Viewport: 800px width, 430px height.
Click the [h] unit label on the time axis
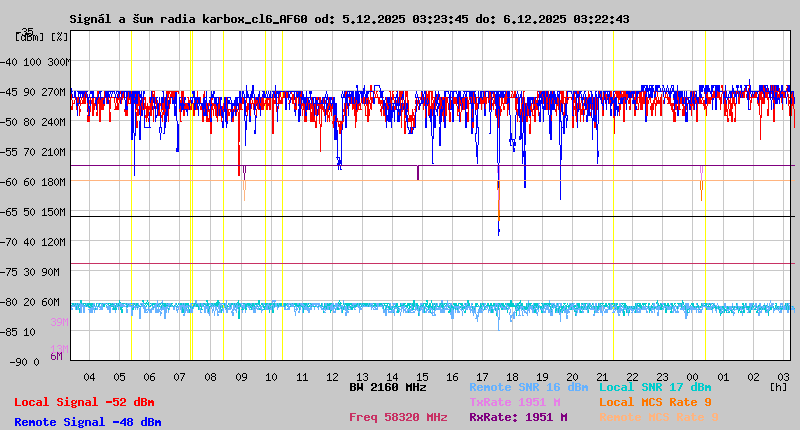[778, 385]
